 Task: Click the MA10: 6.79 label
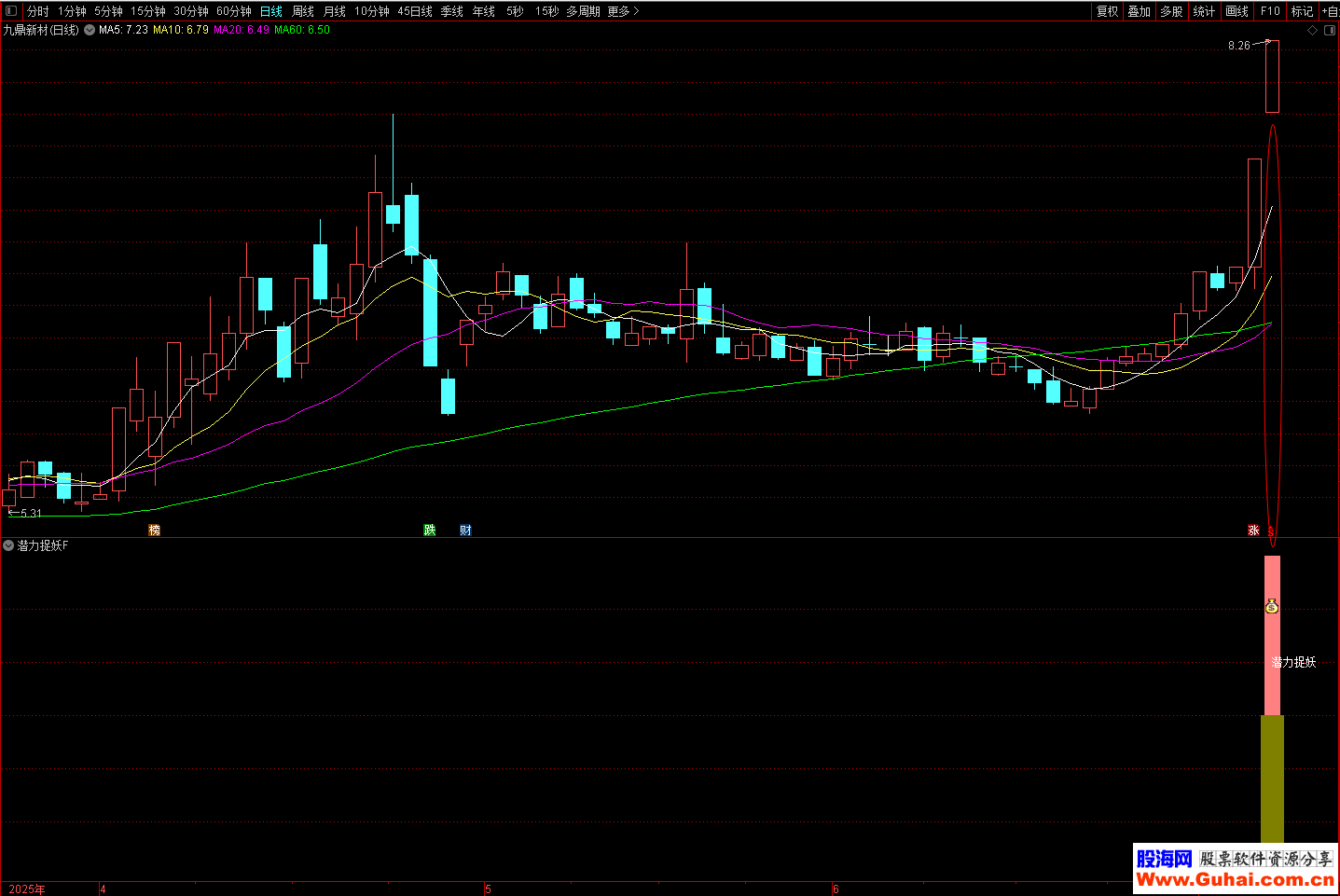(181, 30)
